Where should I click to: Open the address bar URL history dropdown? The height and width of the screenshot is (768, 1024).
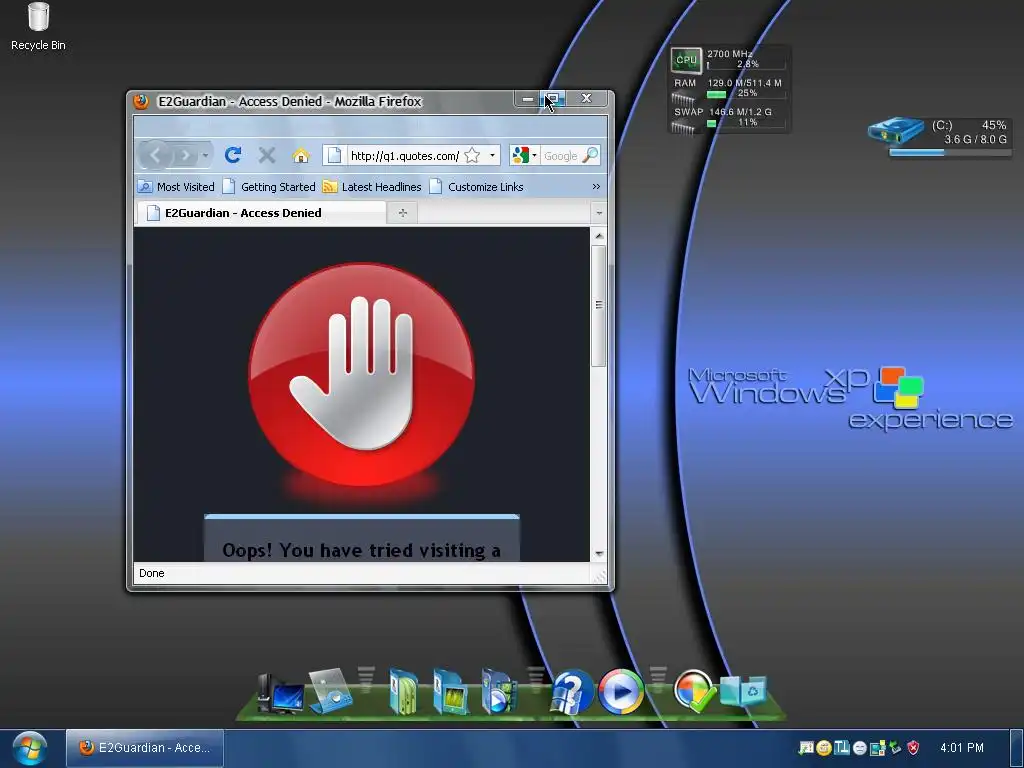pyautogui.click(x=492, y=155)
